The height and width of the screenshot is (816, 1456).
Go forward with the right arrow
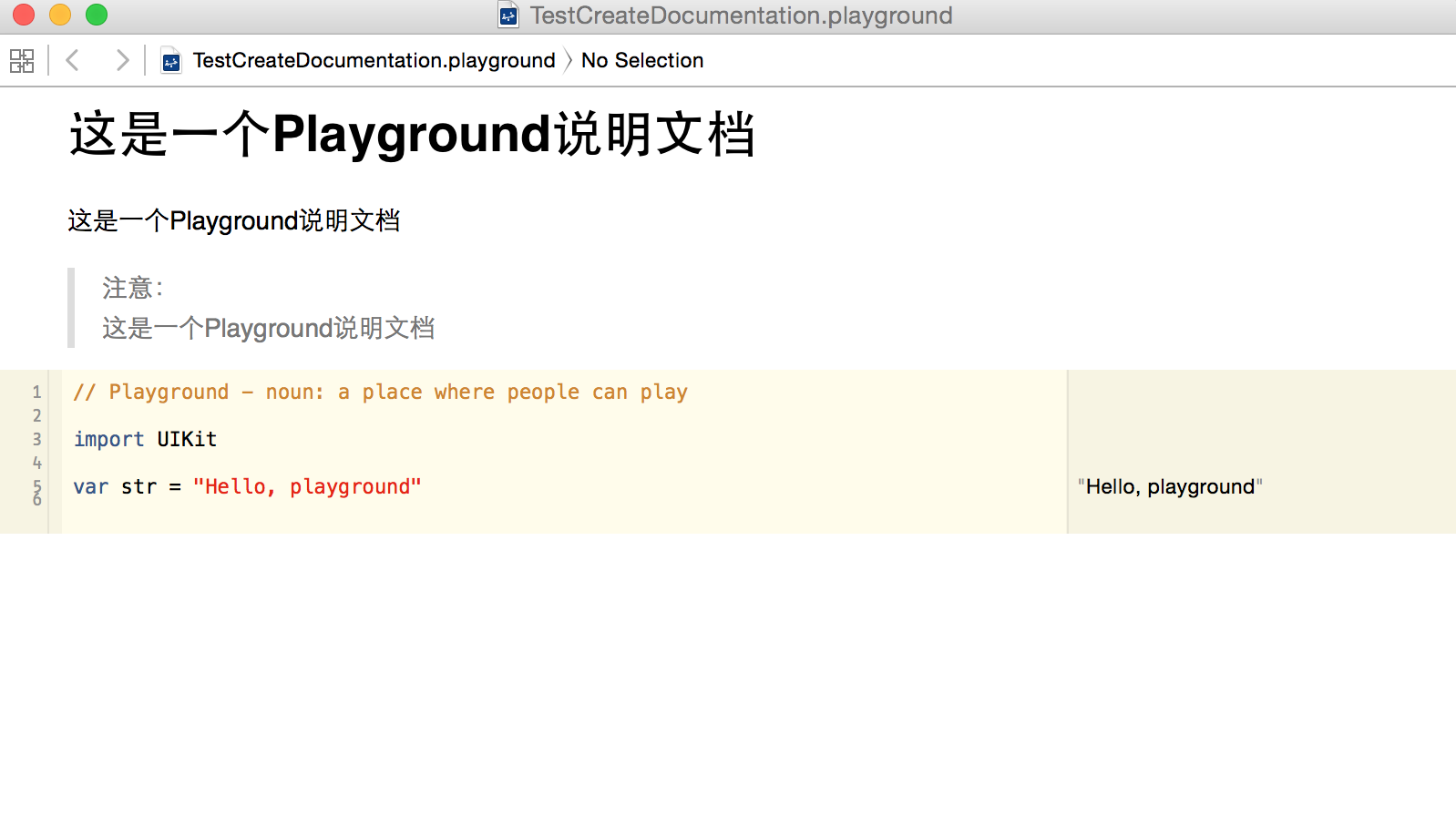(122, 60)
